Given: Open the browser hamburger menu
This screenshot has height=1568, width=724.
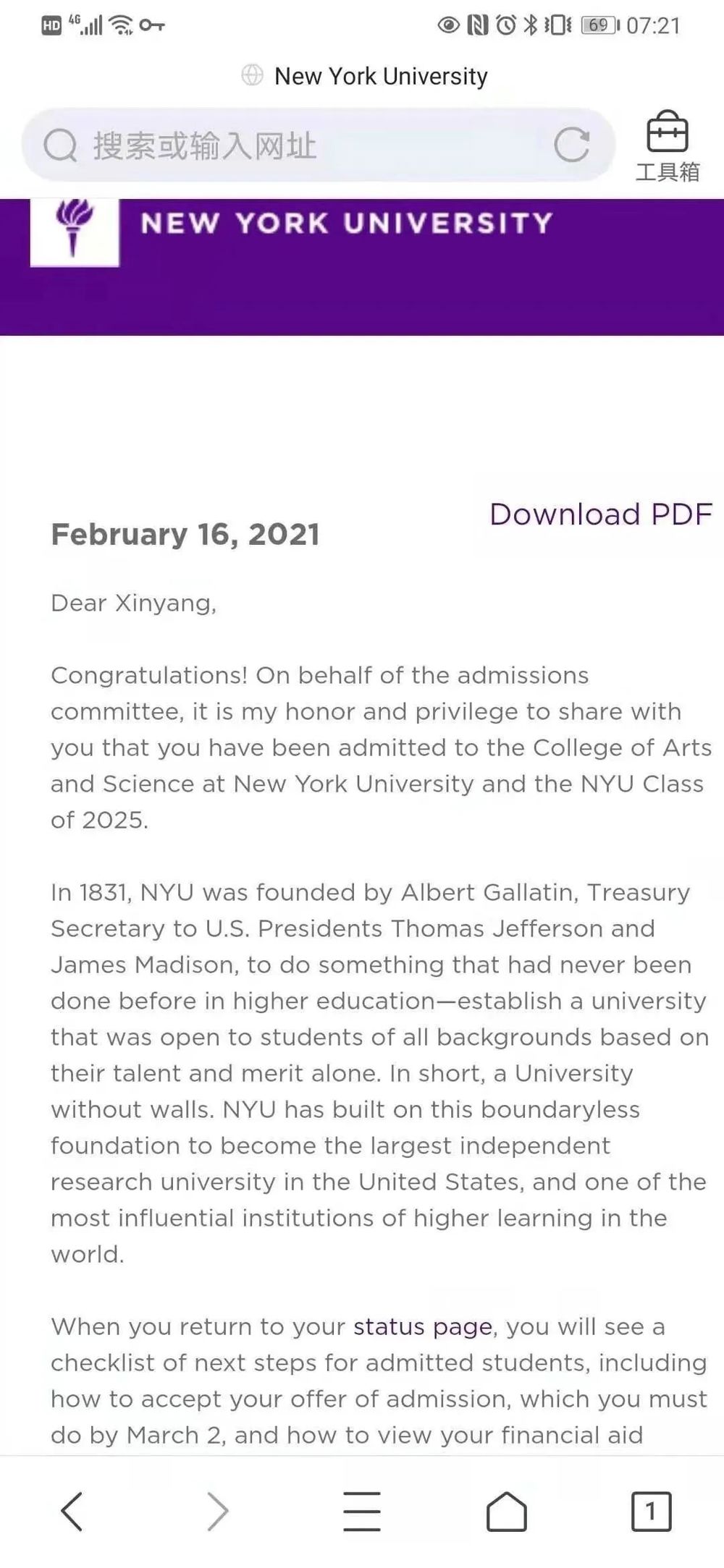Looking at the screenshot, I should [362, 1511].
